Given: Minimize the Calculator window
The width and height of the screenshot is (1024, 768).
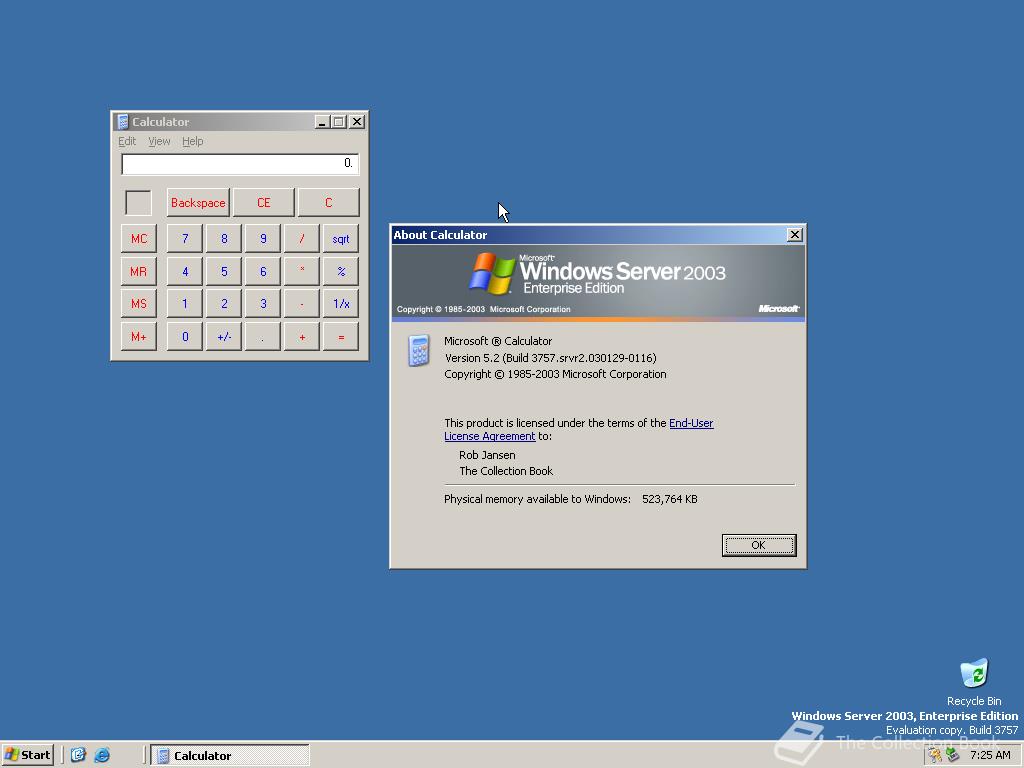Looking at the screenshot, I should click(x=321, y=121).
